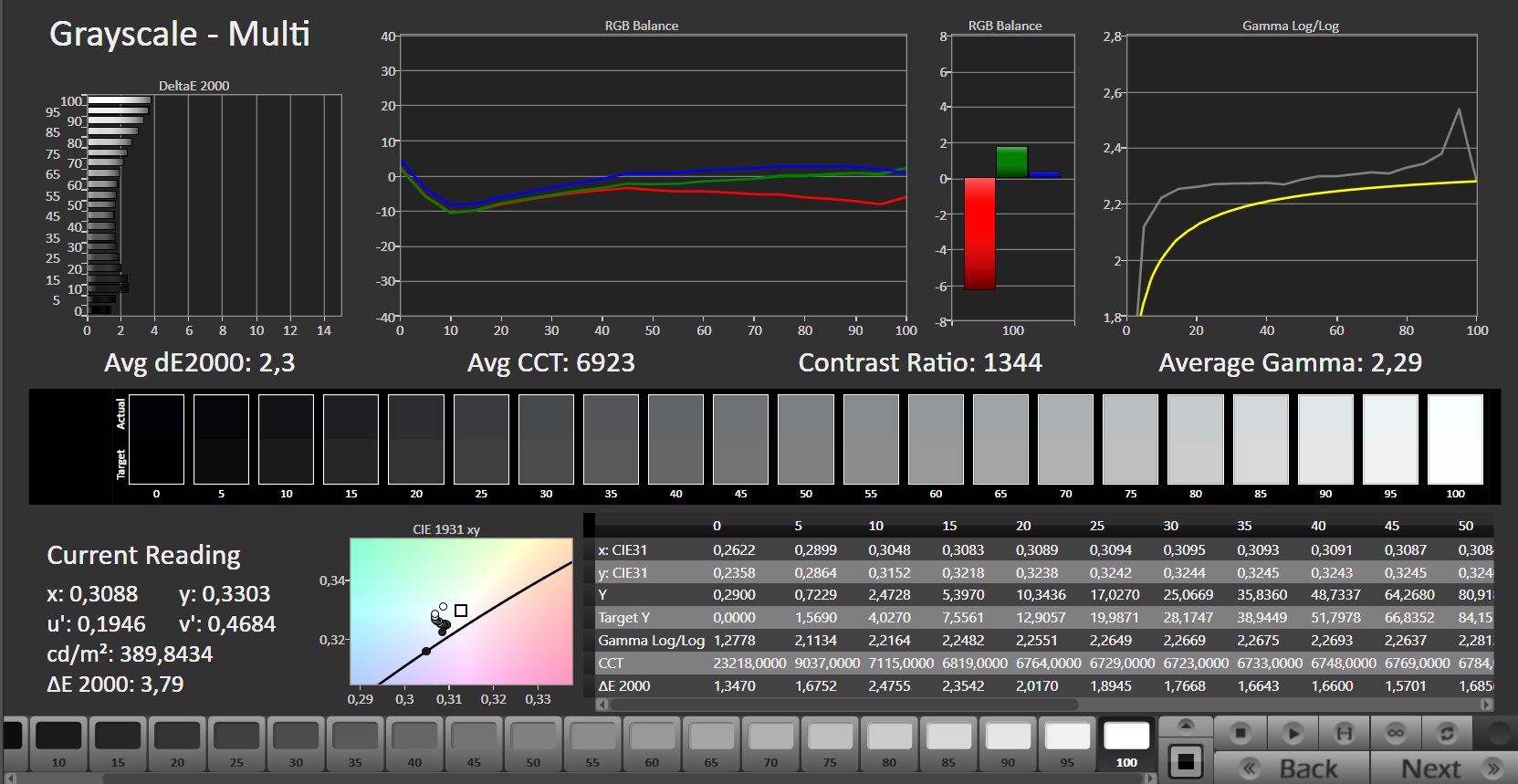Toggle continuous read infinity icon

(1395, 733)
